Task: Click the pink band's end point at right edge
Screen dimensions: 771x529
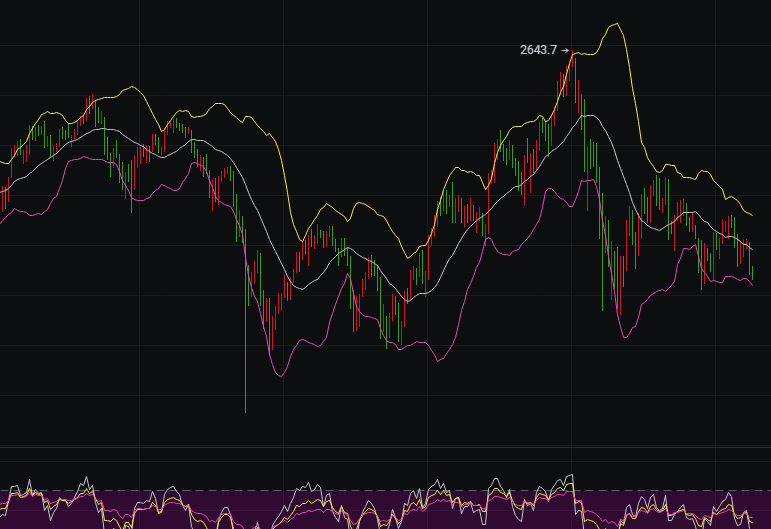Action: pos(752,284)
